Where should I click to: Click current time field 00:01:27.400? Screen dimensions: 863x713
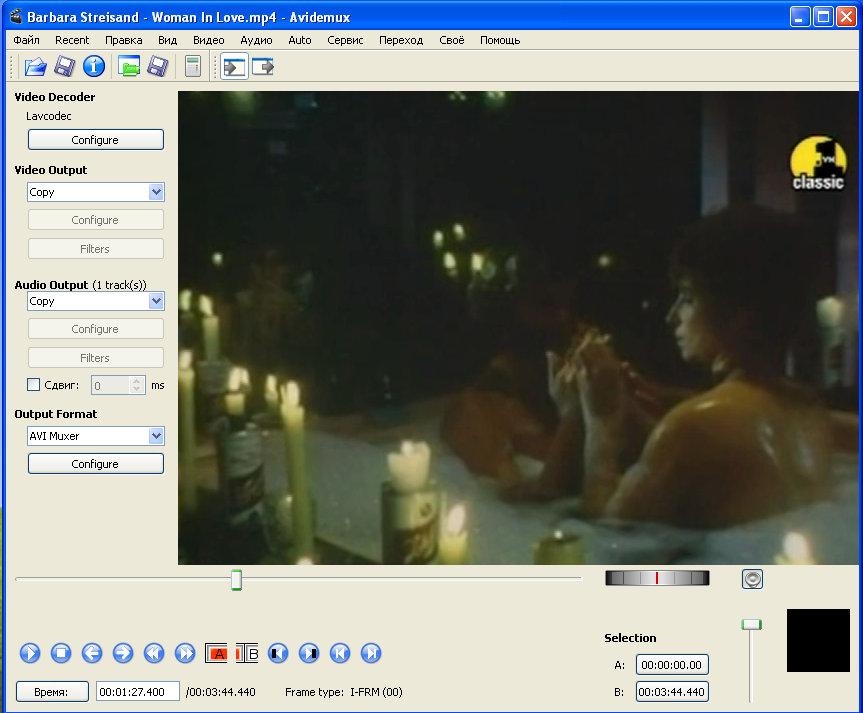(138, 692)
